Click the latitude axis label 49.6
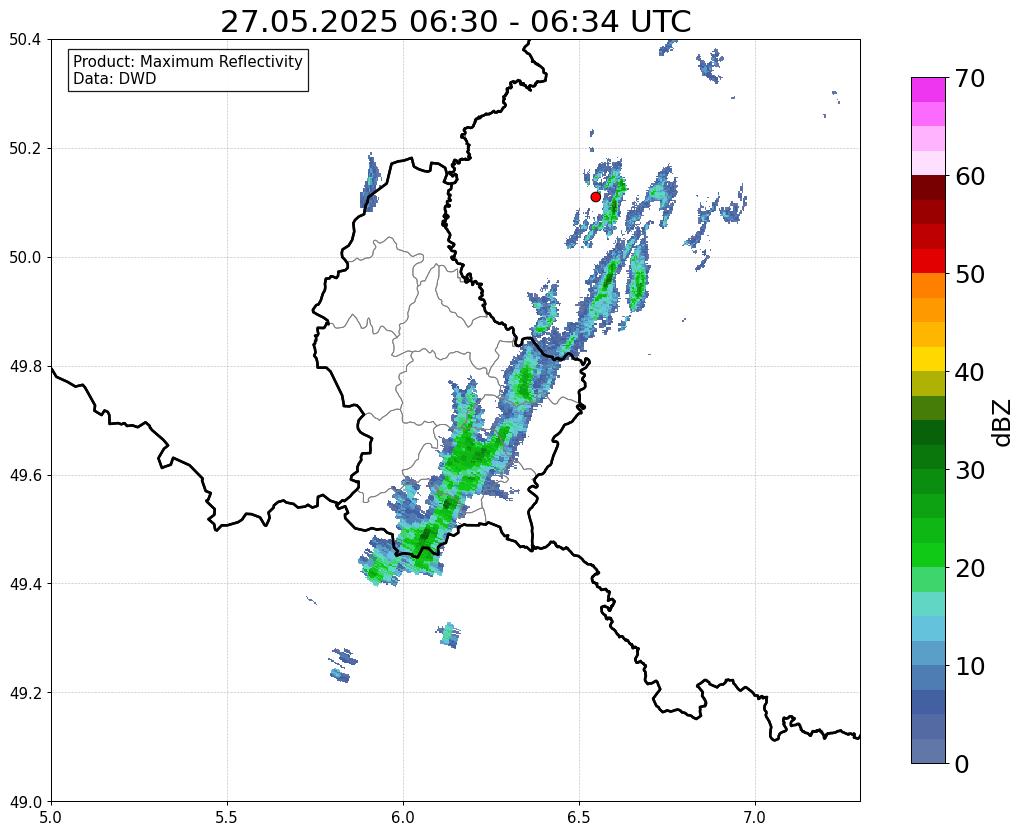1023x834 pixels. pos(25,475)
